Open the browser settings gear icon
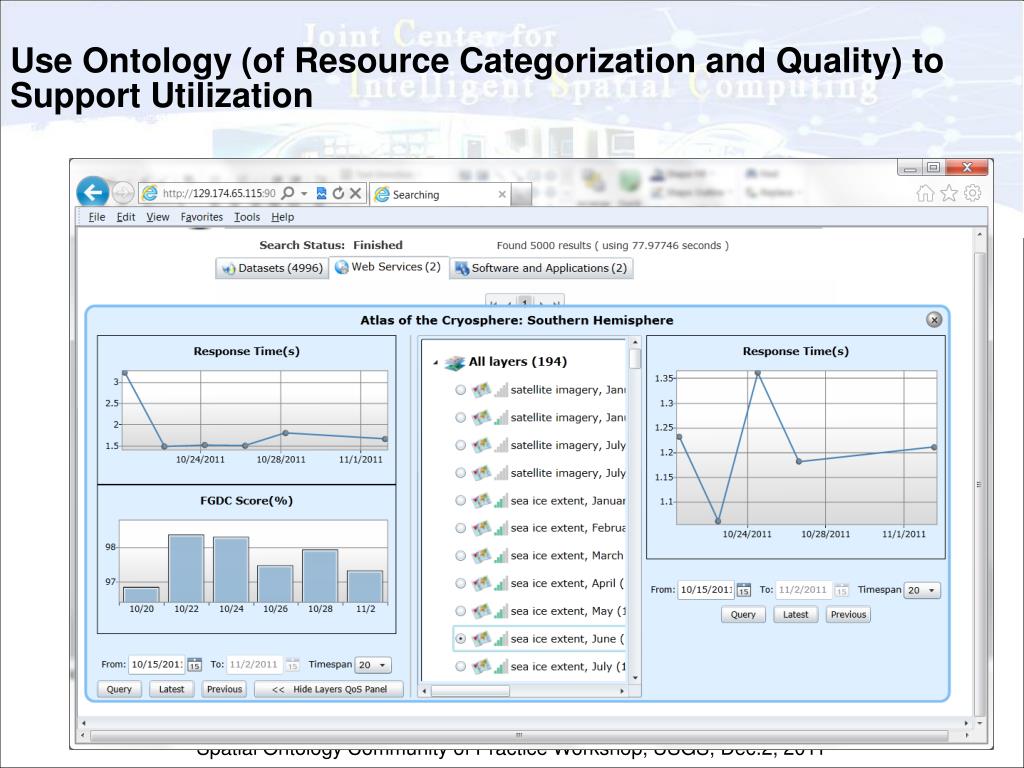Screen dimensions: 1024x768 click(x=971, y=194)
